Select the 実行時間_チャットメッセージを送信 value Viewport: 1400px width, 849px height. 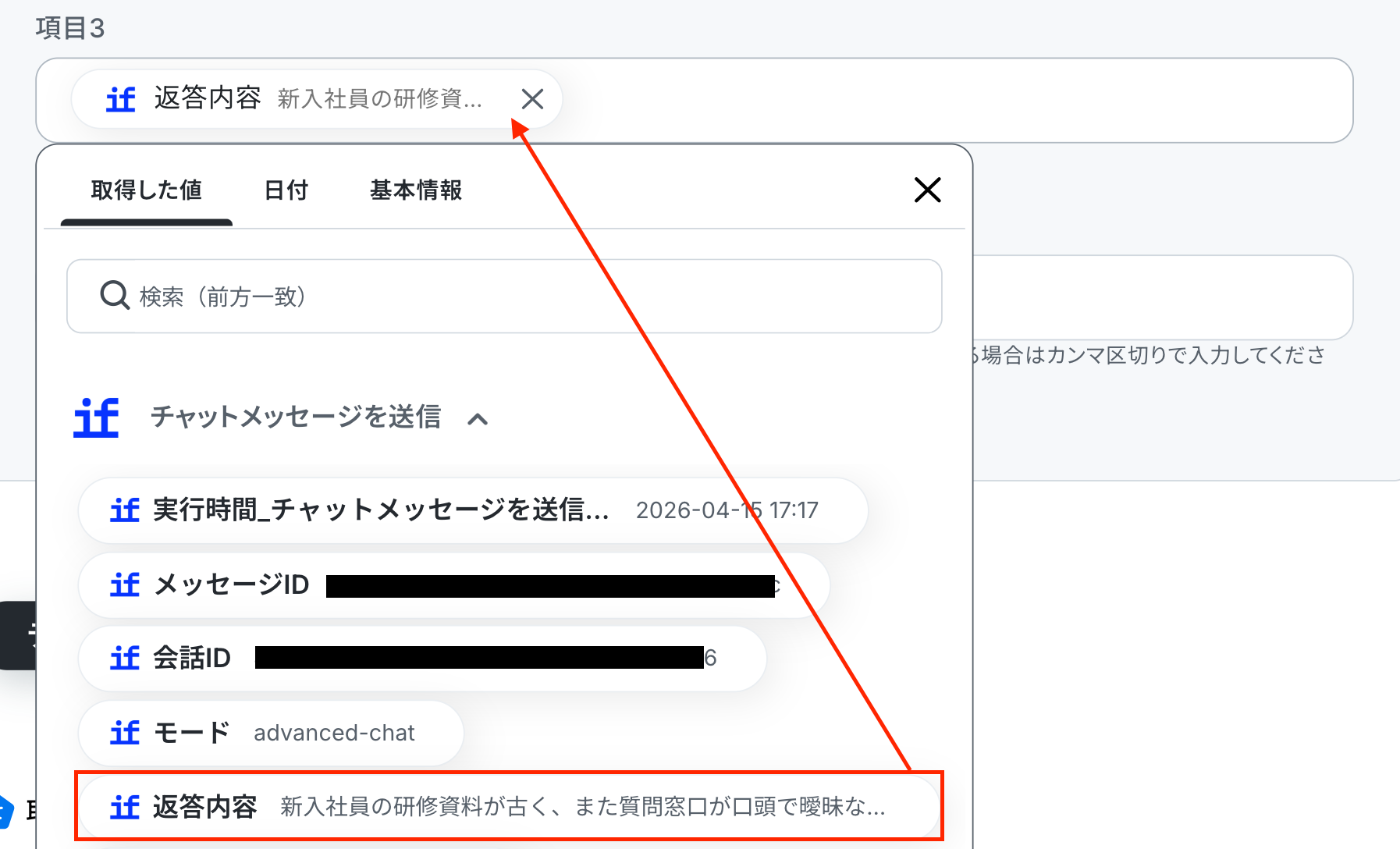click(x=473, y=510)
